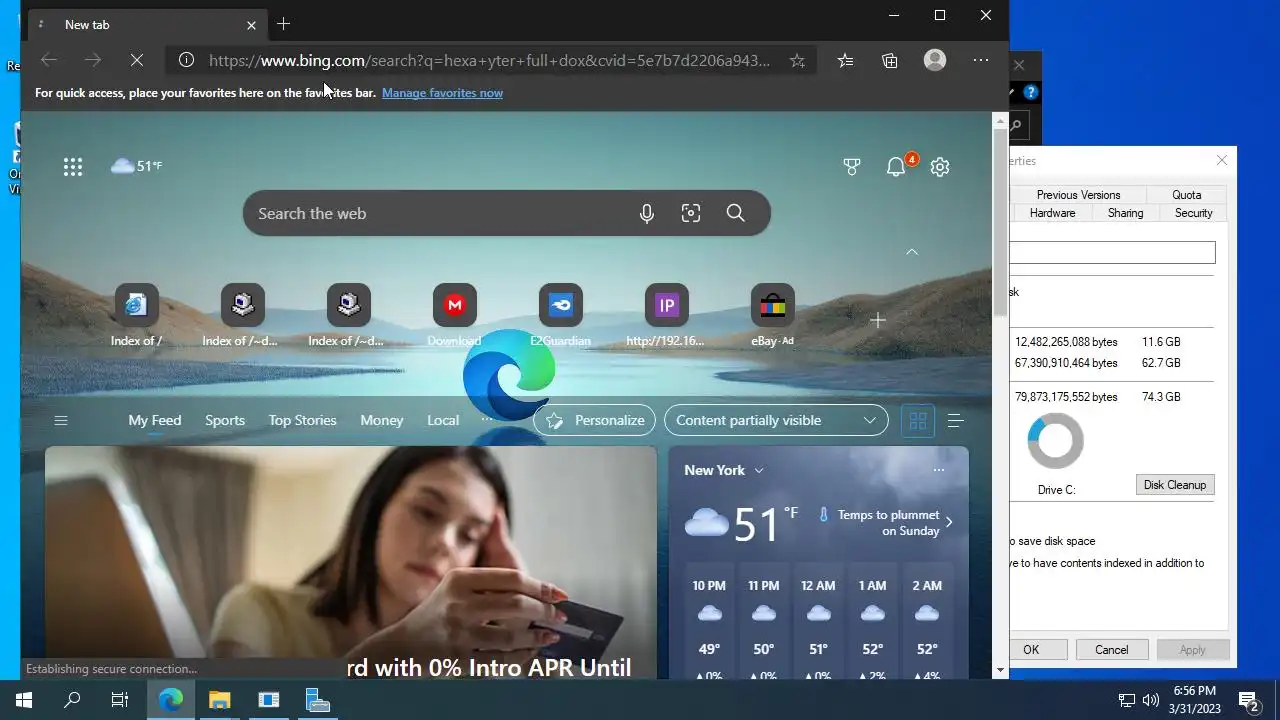Viewport: 1280px width, 720px height.
Task: Add this page to favorites star
Action: tap(797, 60)
